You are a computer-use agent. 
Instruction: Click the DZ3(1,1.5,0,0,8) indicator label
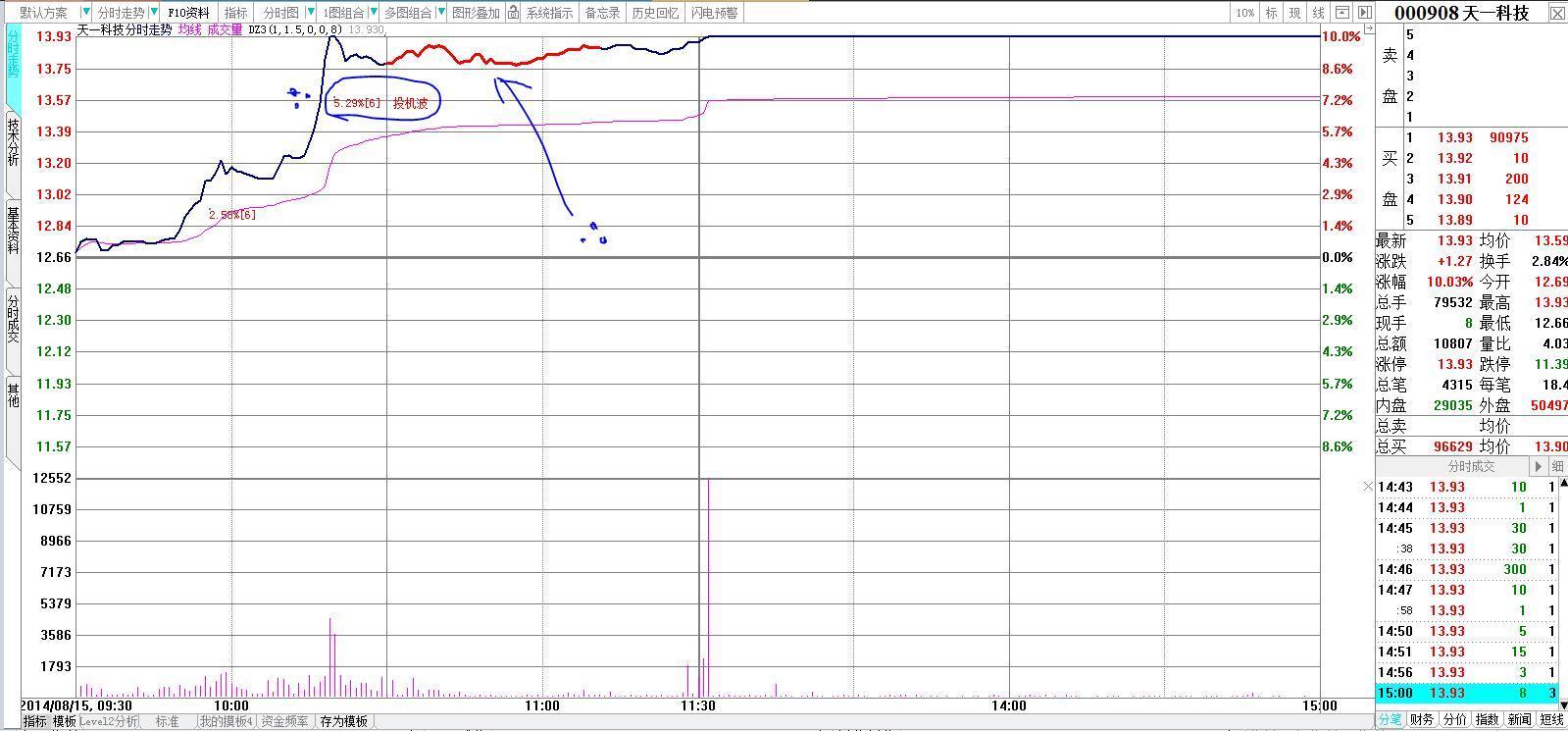pyautogui.click(x=295, y=29)
